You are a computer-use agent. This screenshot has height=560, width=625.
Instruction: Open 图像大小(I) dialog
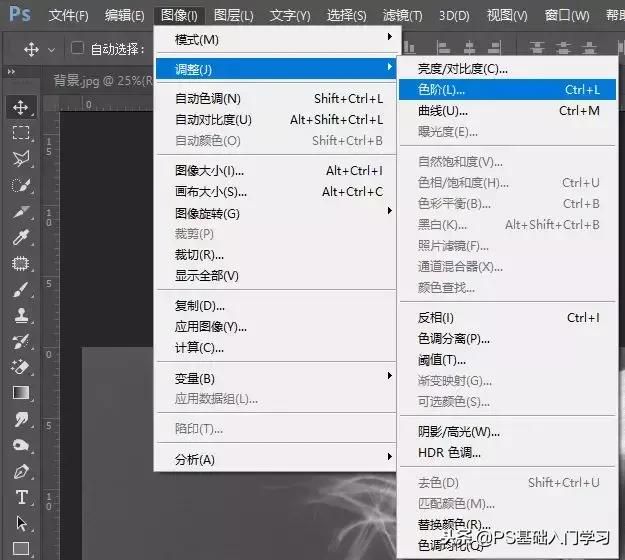[x=275, y=171]
